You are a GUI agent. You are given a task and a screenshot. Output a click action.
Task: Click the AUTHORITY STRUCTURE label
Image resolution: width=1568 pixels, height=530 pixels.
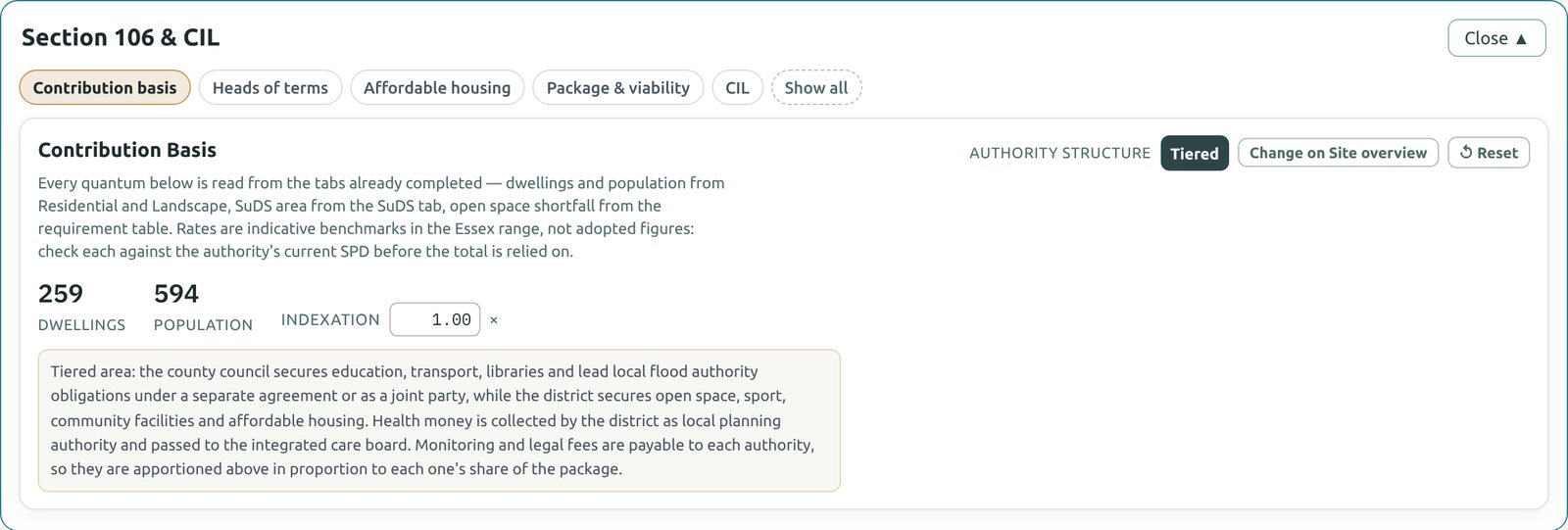coord(1059,153)
